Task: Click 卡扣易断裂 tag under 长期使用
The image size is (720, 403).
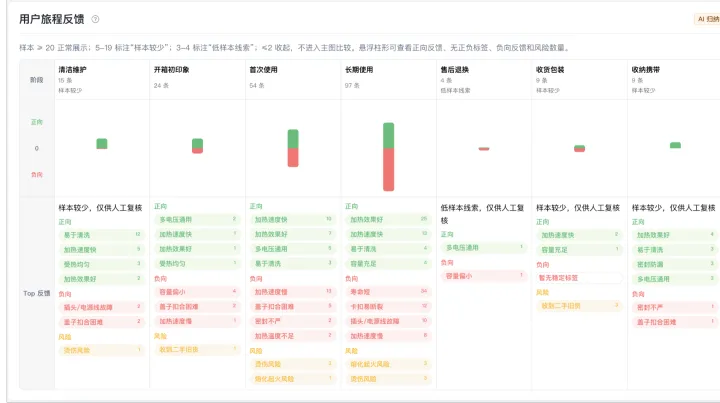Action: [388, 307]
